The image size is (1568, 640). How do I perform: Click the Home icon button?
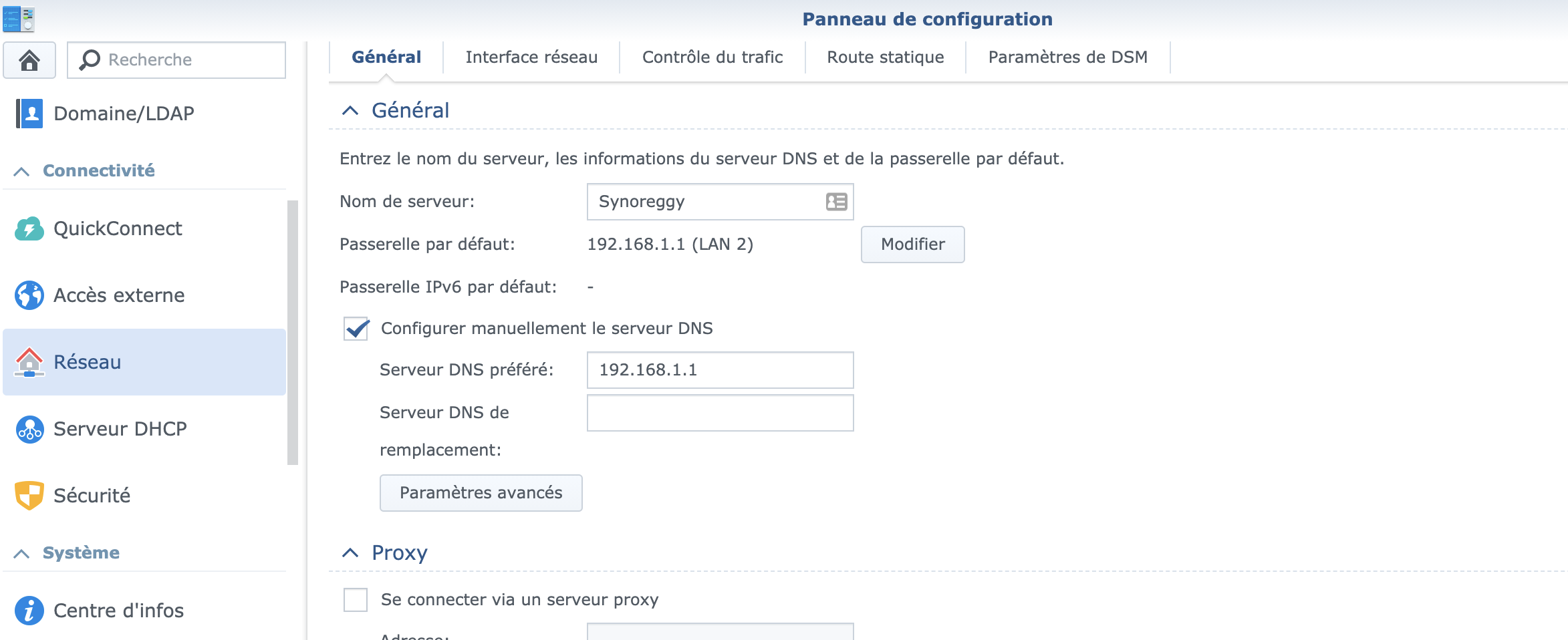click(x=29, y=60)
